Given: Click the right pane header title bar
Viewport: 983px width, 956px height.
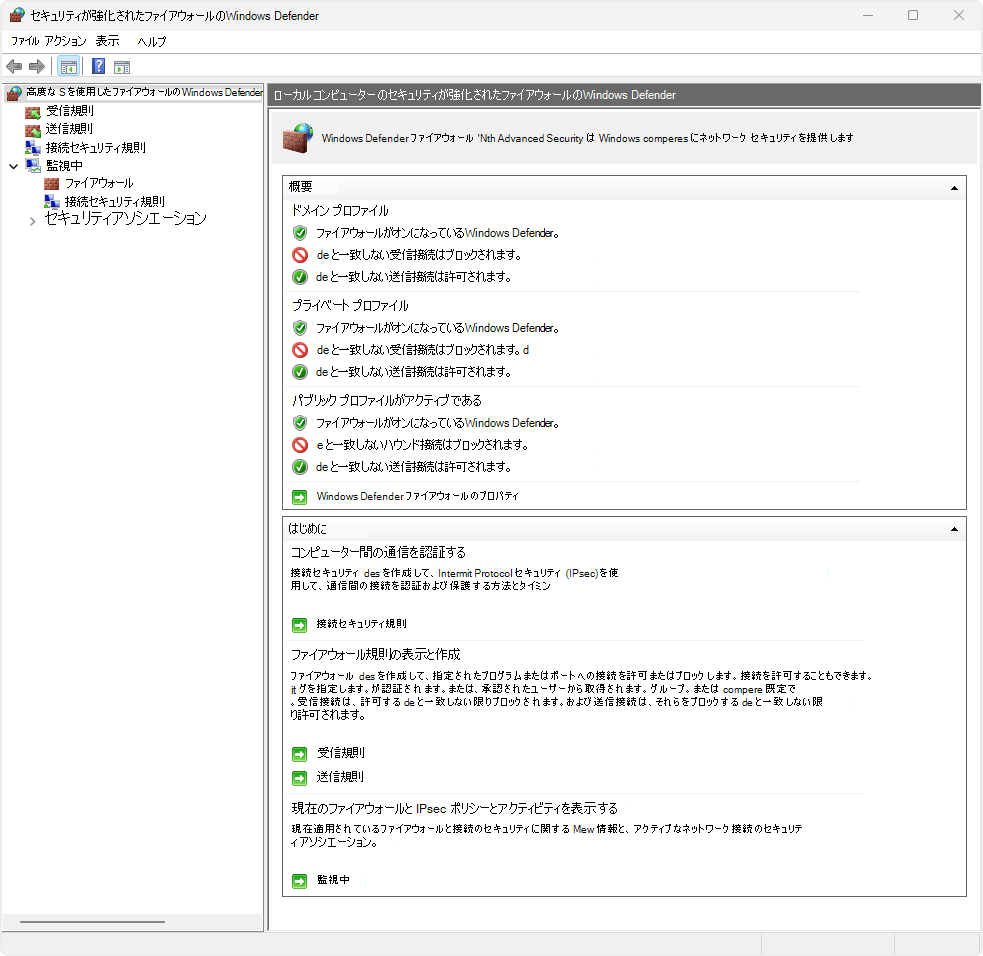Looking at the screenshot, I should (624, 95).
